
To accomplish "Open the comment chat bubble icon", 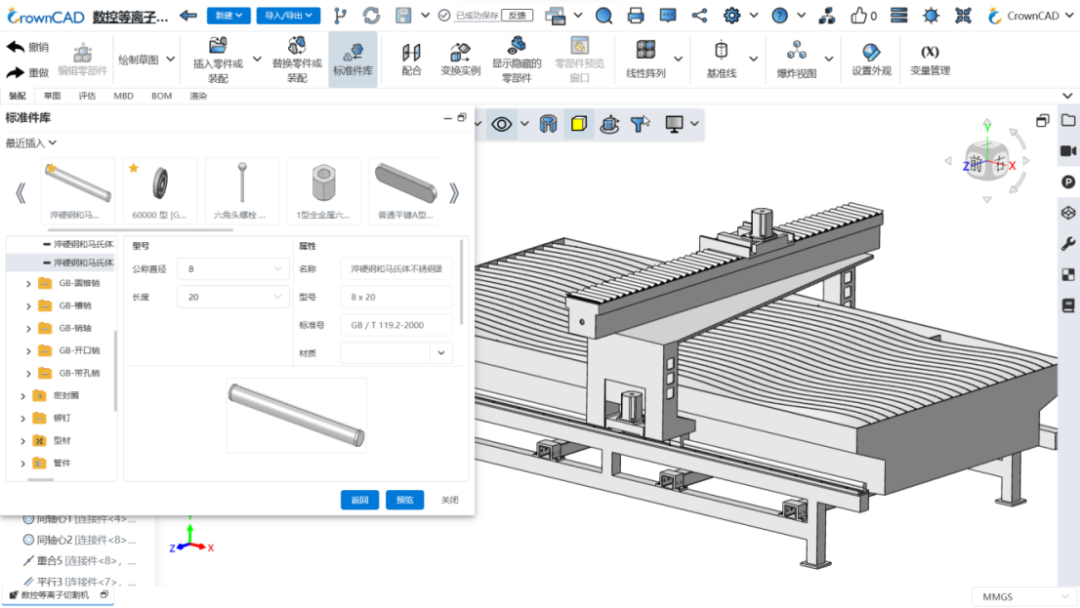I will [x=667, y=15].
